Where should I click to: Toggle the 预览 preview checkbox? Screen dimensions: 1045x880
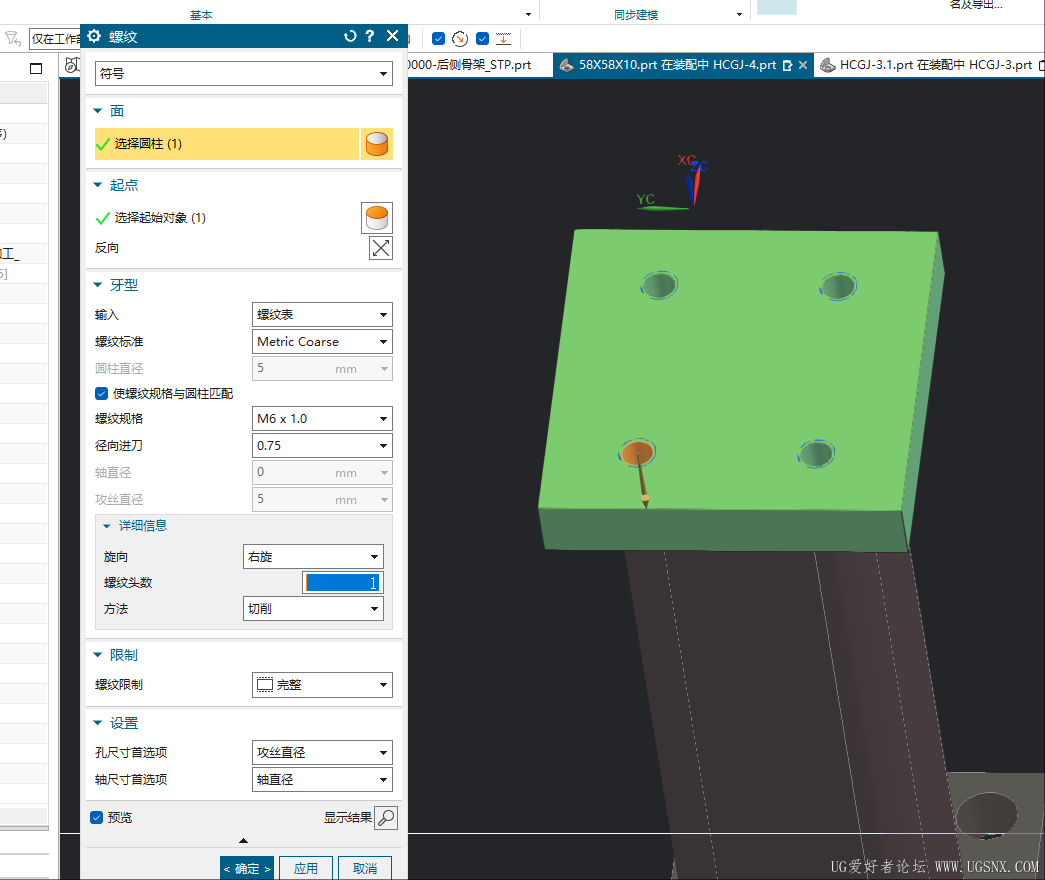tap(97, 817)
